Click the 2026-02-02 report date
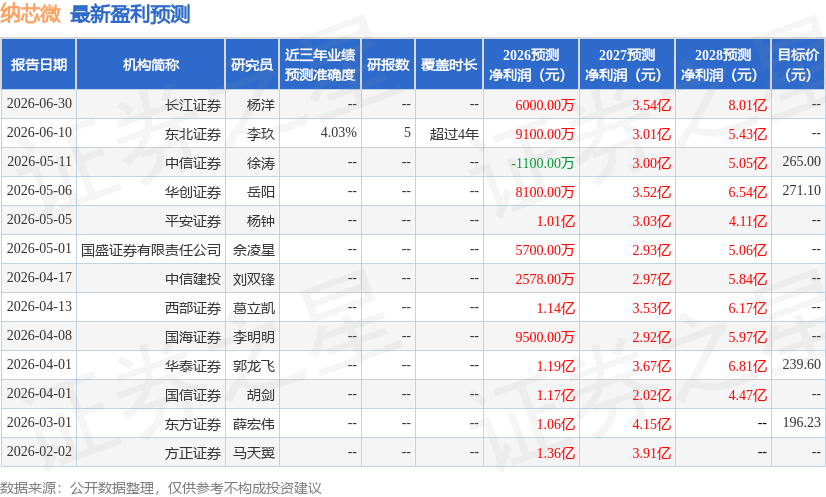 point(39,451)
